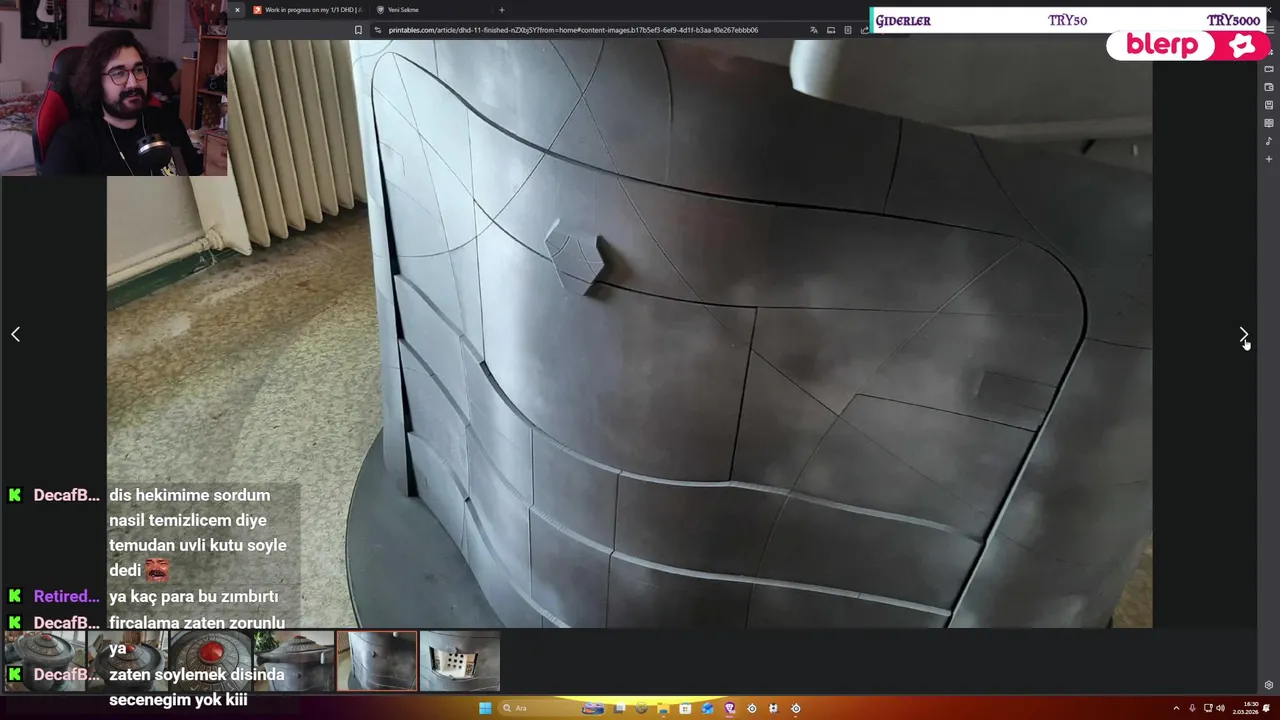1280x720 pixels.
Task: Click the cast/screen icon in address bar
Action: point(831,30)
